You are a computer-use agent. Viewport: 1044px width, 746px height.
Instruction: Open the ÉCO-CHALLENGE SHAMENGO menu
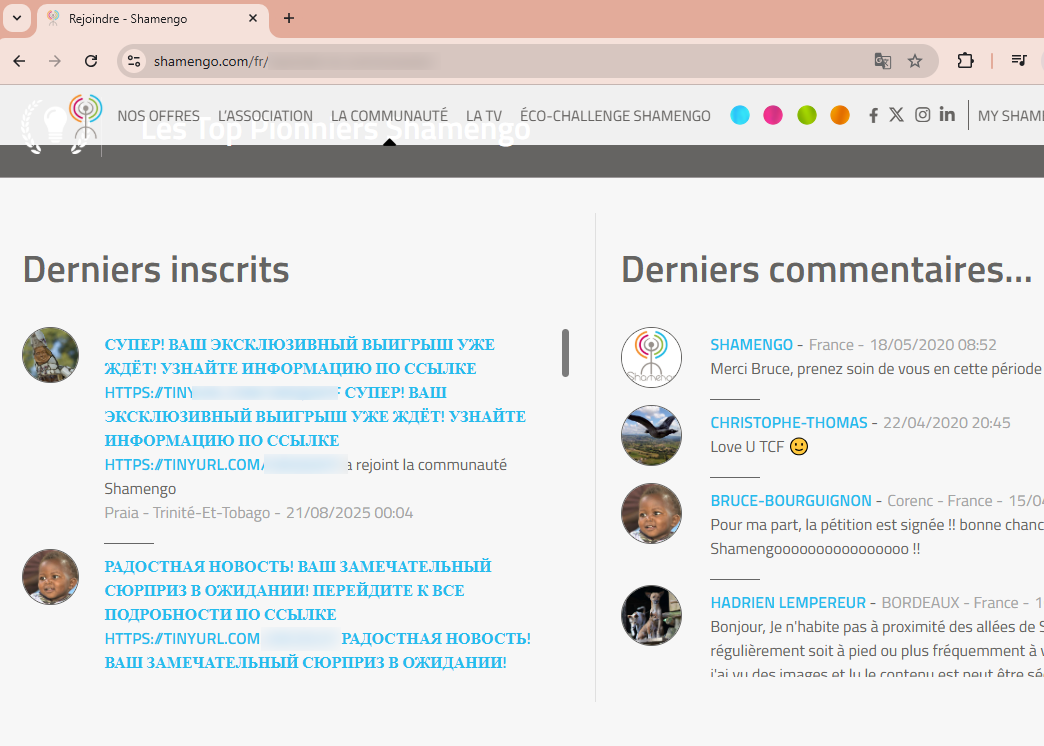pos(615,116)
